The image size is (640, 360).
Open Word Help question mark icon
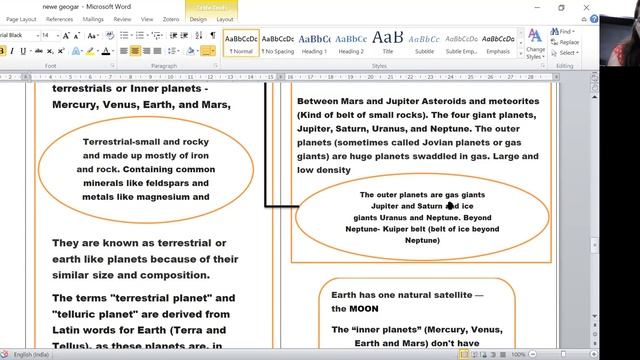pyautogui.click(x=594, y=19)
